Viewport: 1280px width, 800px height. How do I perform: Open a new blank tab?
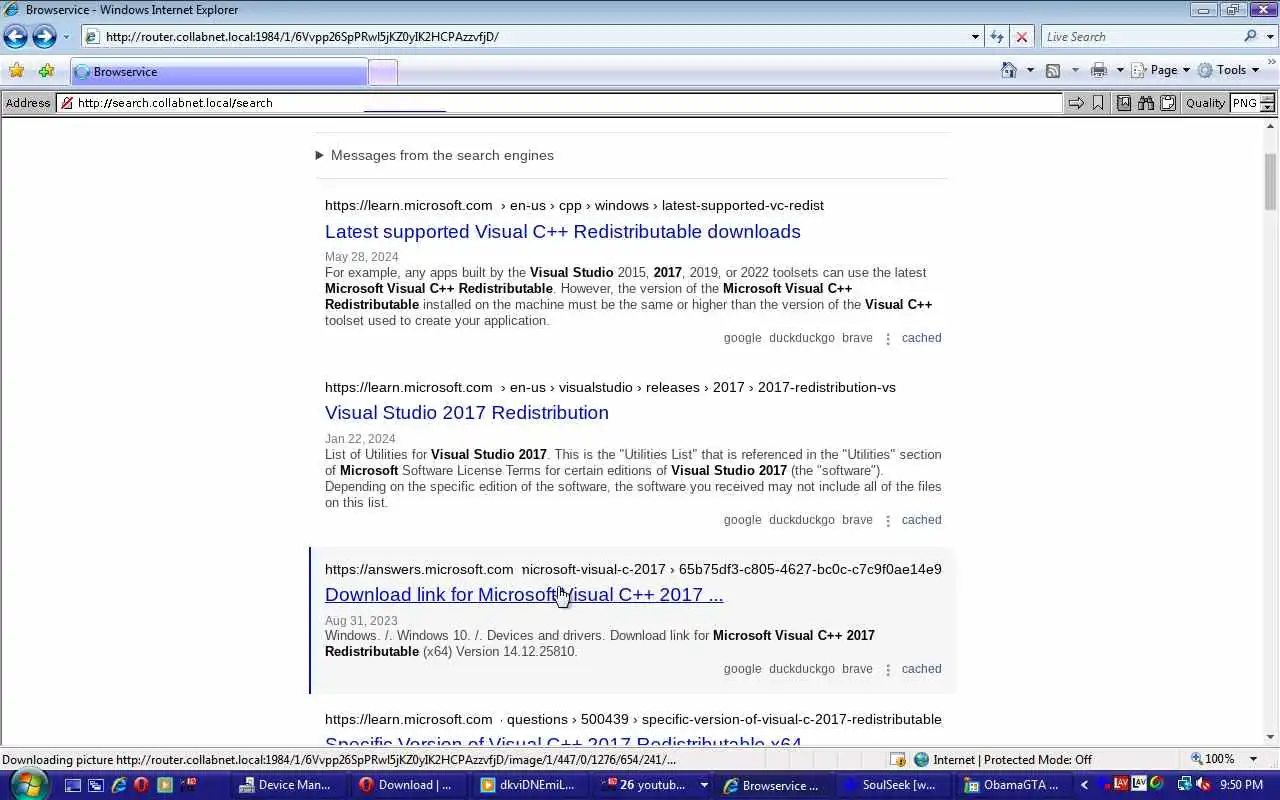click(x=383, y=72)
